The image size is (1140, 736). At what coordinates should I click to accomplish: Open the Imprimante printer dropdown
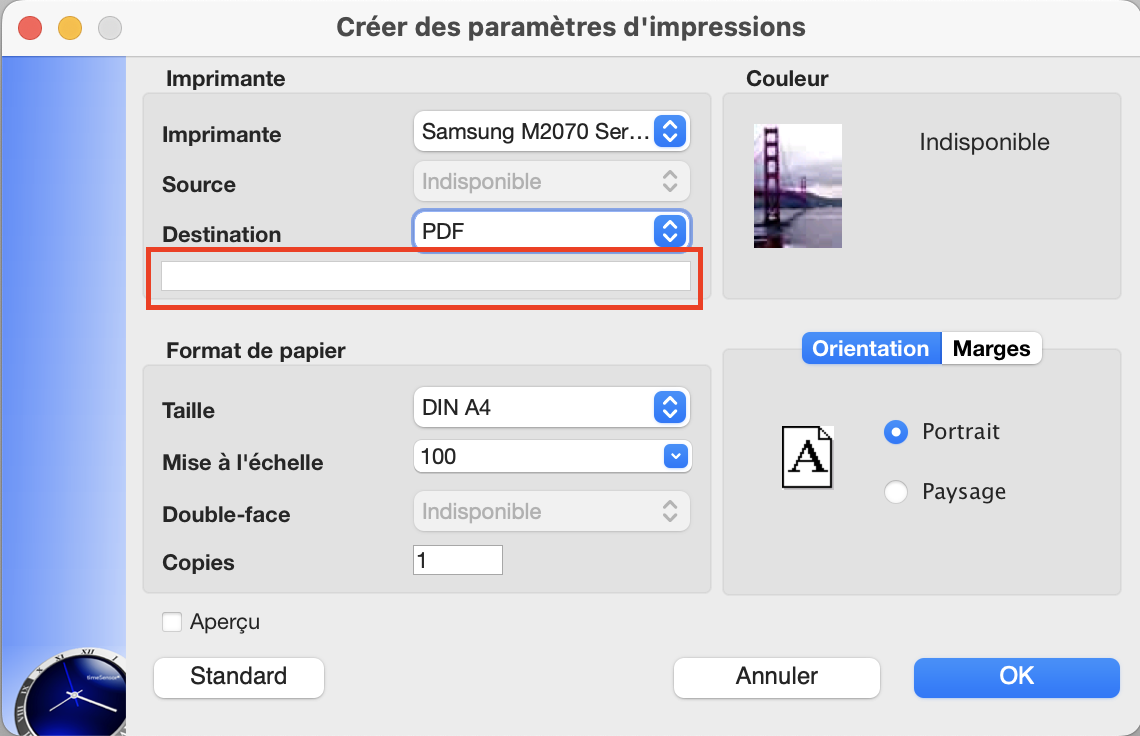tap(551, 132)
